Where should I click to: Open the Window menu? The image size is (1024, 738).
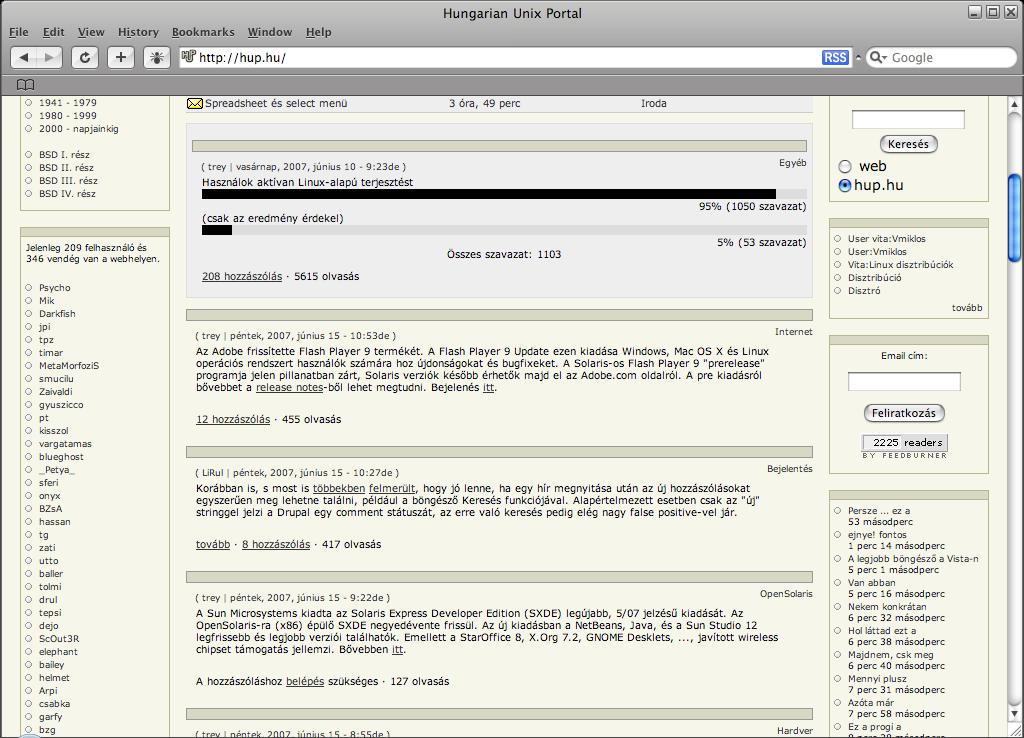click(270, 32)
